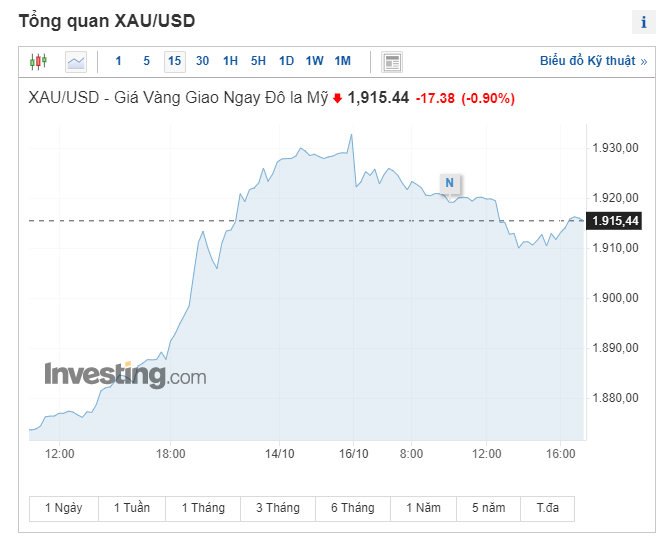The height and width of the screenshot is (545, 668).
Task: Choose the 30 minute interval
Action: coord(202,61)
